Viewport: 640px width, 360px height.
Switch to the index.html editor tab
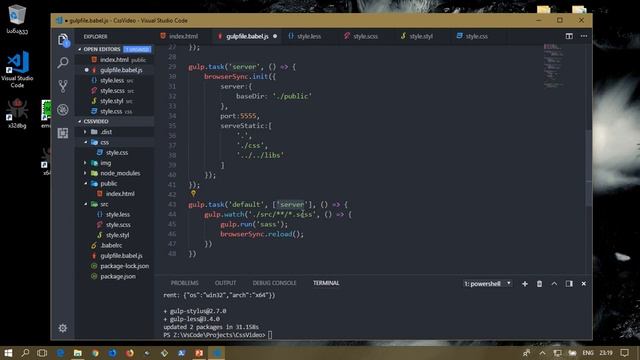point(183,36)
